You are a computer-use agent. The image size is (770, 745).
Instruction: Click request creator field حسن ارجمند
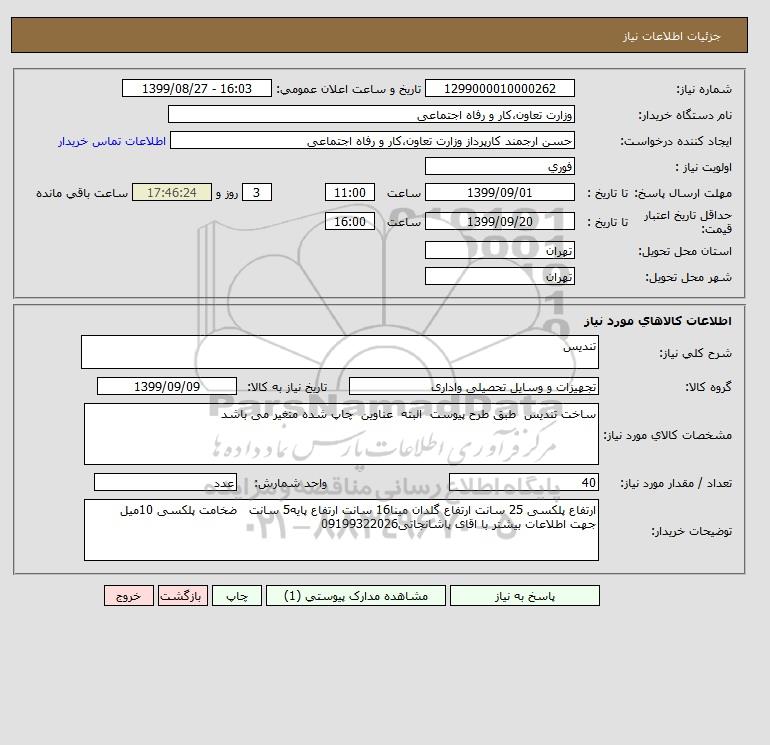372,140
